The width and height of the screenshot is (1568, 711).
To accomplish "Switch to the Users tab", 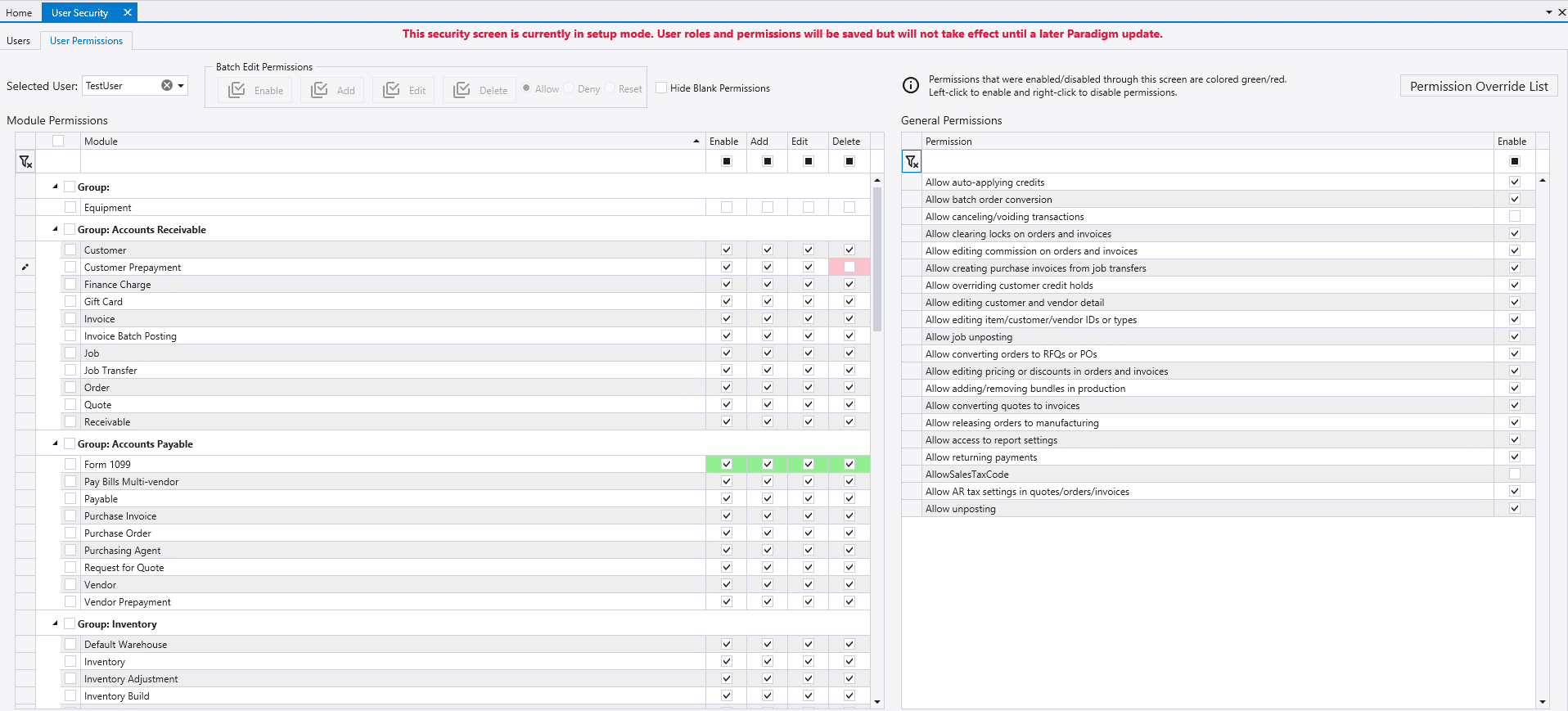I will 19,41.
